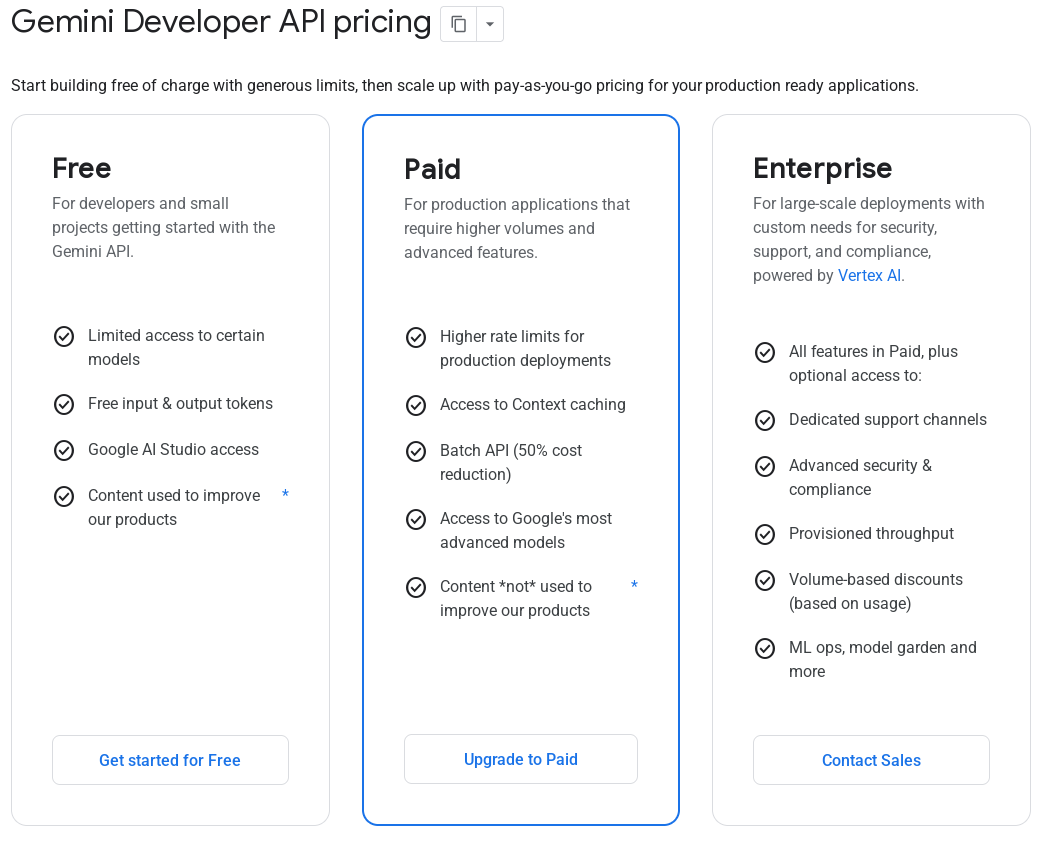Click the Free plan title

[x=81, y=168]
